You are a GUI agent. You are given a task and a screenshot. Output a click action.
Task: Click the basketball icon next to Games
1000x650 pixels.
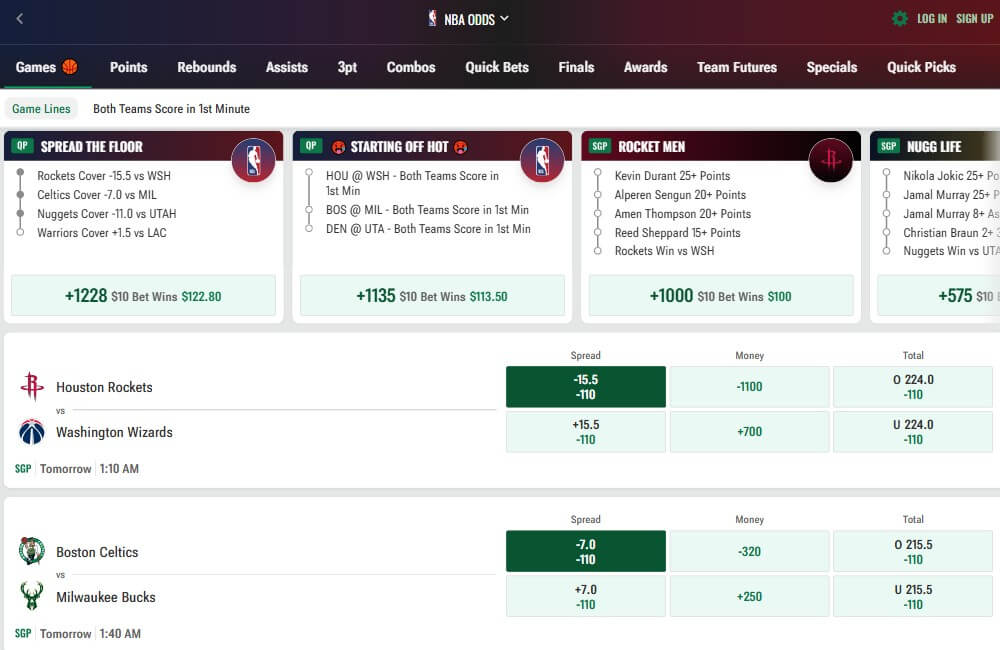click(x=68, y=67)
